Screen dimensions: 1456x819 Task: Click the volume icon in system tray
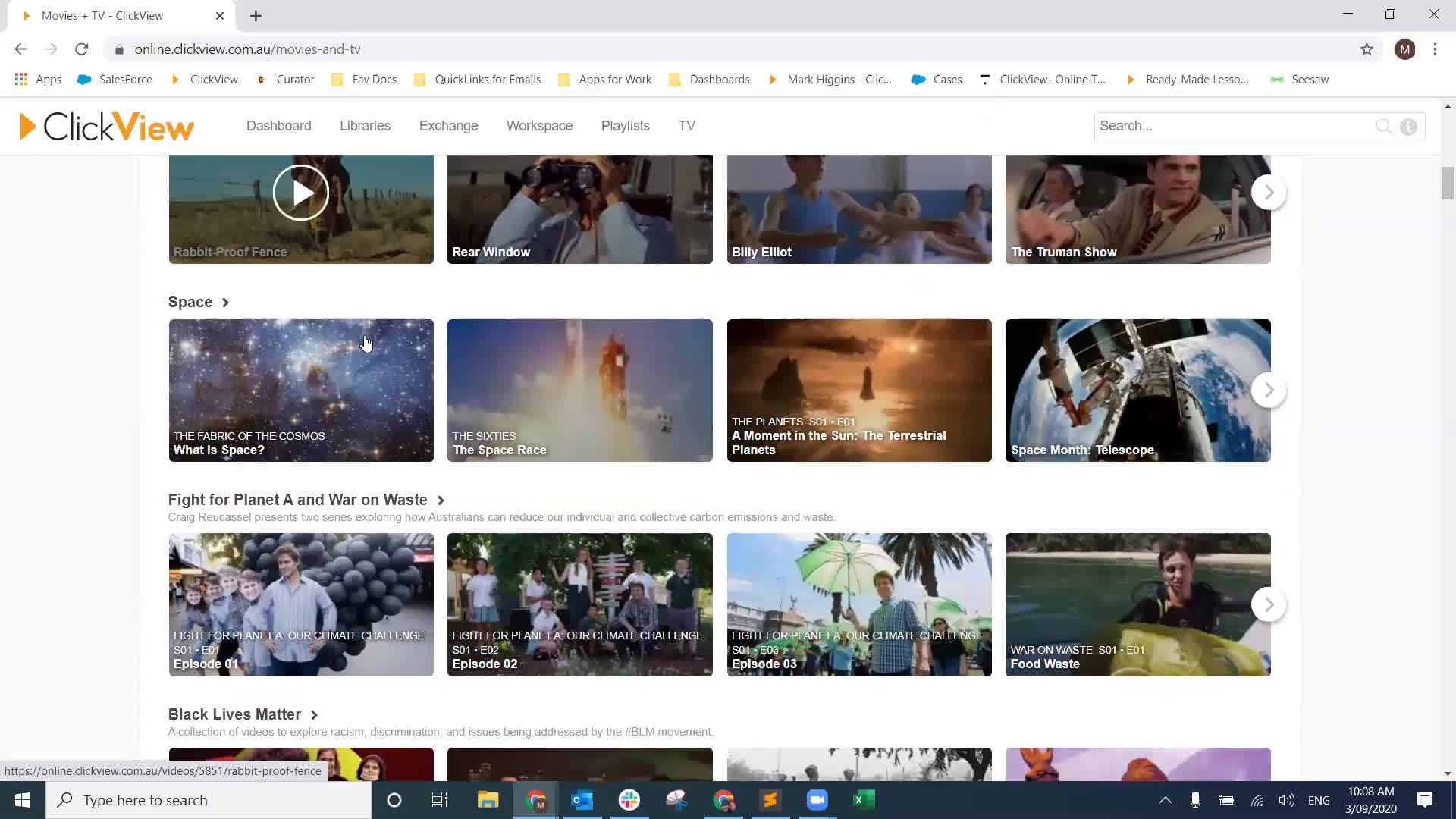1286,800
